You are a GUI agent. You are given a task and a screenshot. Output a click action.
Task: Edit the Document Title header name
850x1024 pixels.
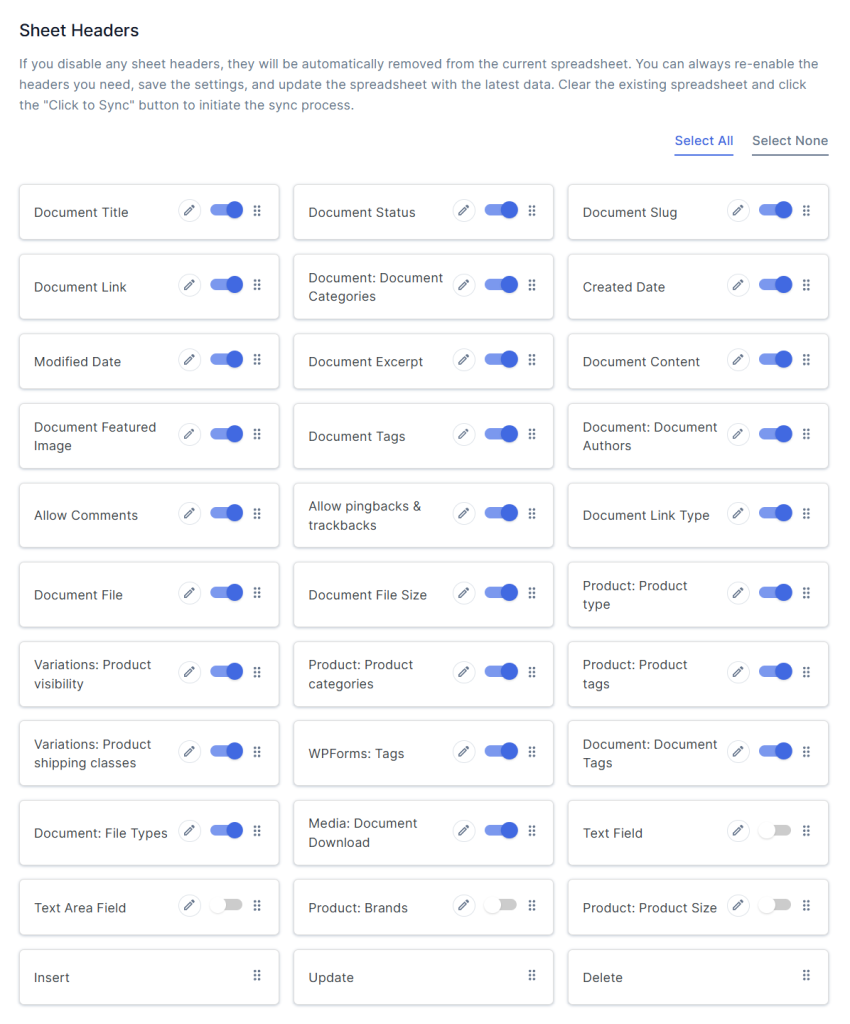click(x=189, y=211)
